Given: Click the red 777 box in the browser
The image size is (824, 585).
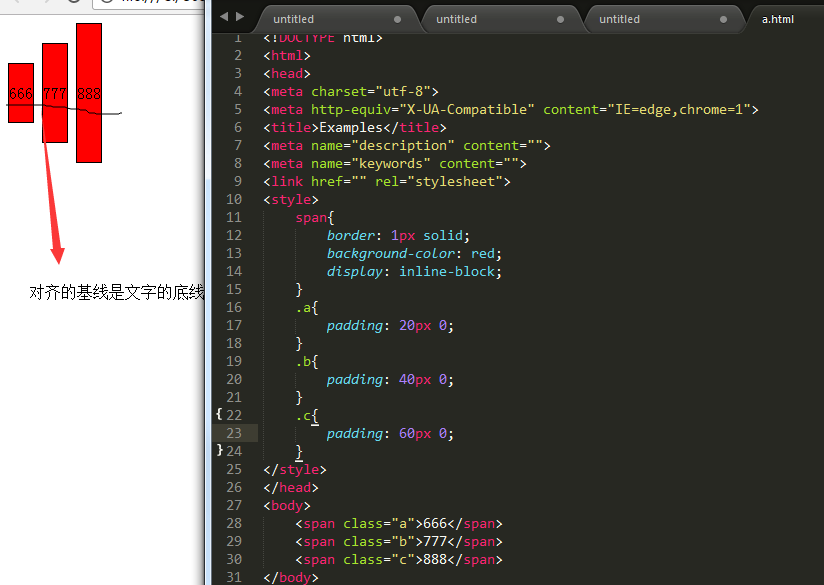Looking at the screenshot, I should point(55,93).
